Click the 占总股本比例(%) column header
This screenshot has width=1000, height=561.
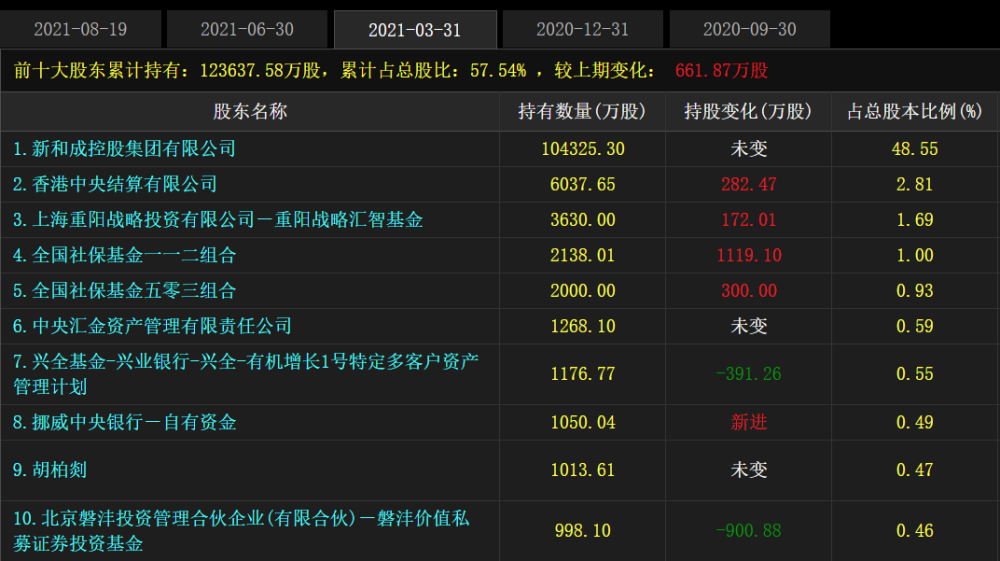click(x=915, y=112)
